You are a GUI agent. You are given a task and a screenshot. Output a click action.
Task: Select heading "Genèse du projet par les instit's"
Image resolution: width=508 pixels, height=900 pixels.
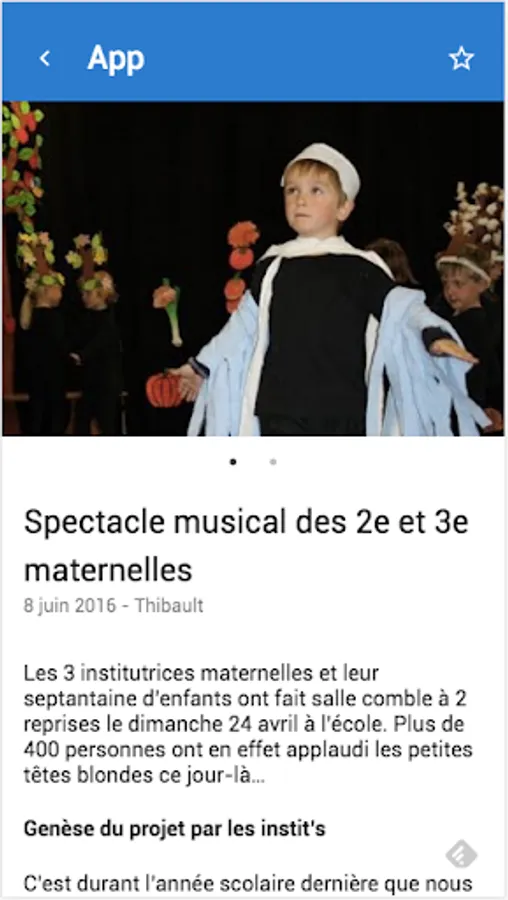pos(174,829)
